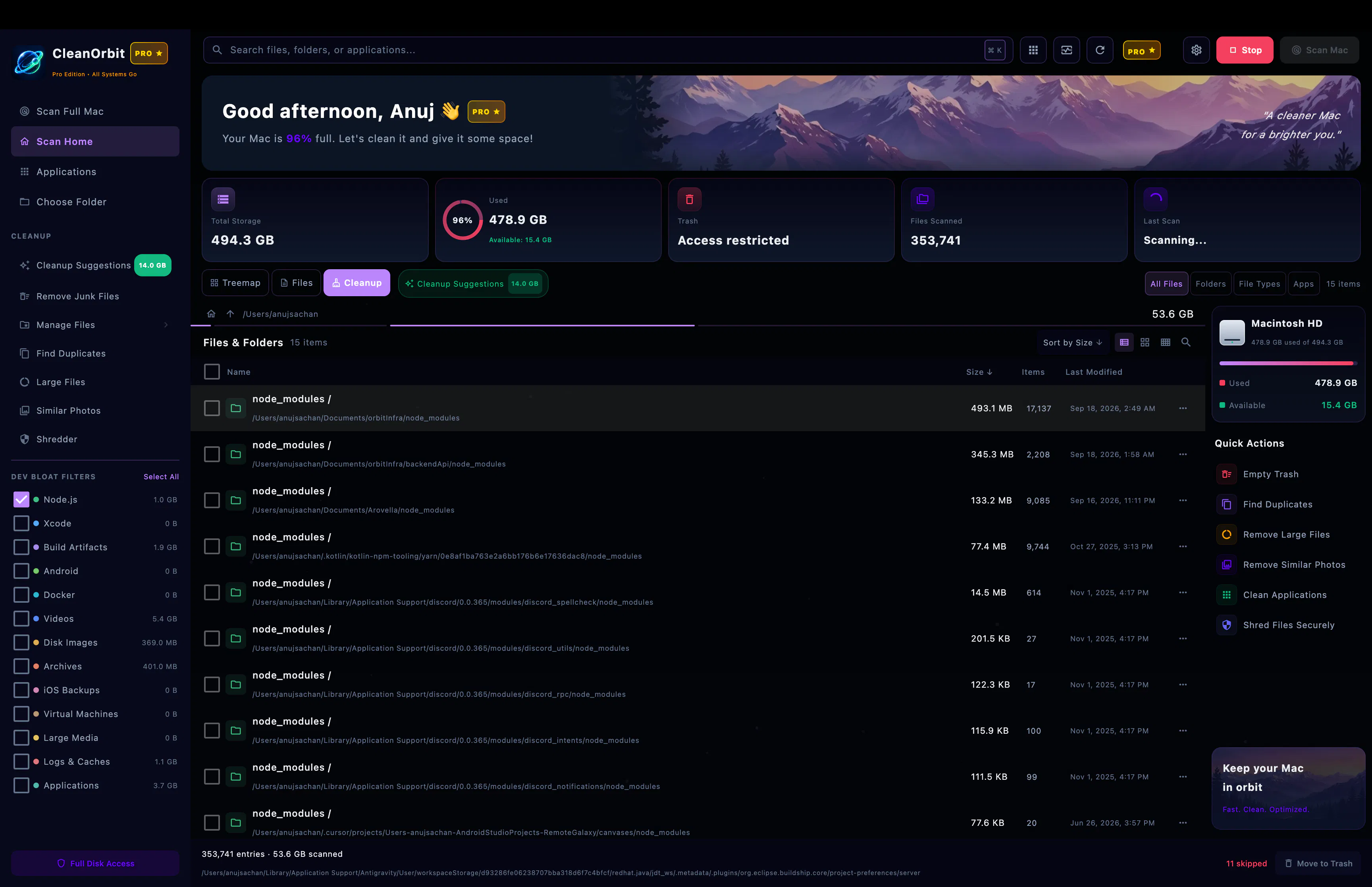Viewport: 1372px width, 887px height.
Task: Click the breadcrumb home icon
Action: (x=211, y=314)
